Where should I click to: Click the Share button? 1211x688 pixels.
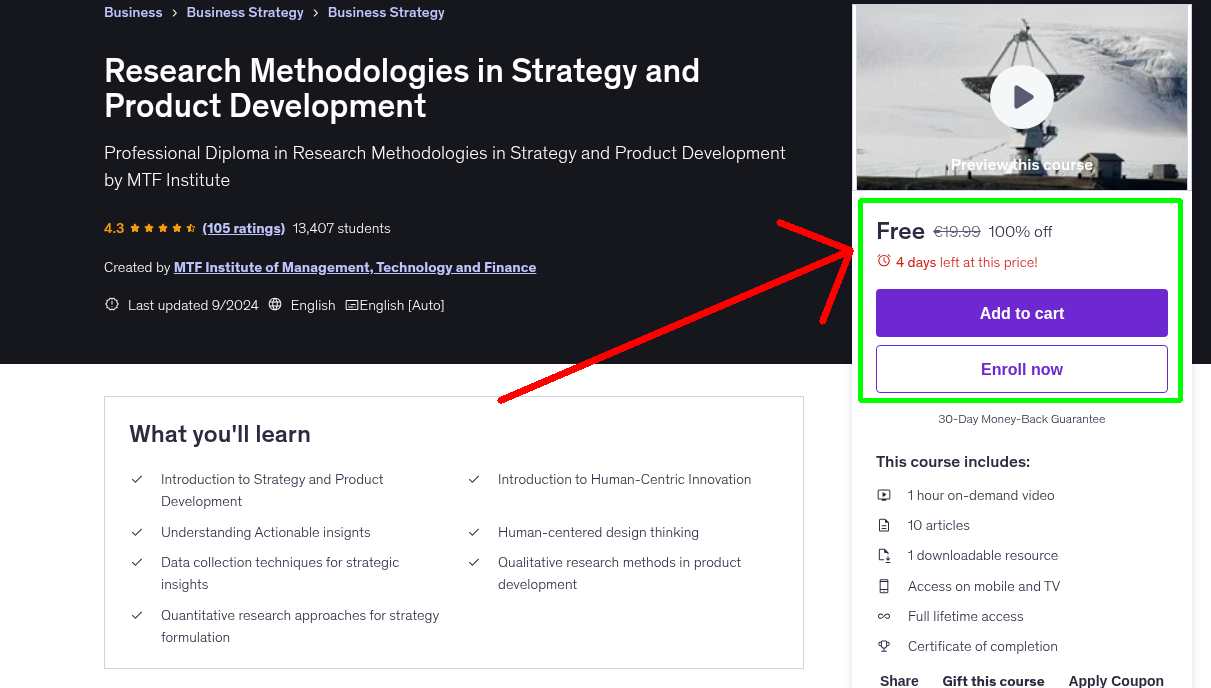(x=899, y=680)
